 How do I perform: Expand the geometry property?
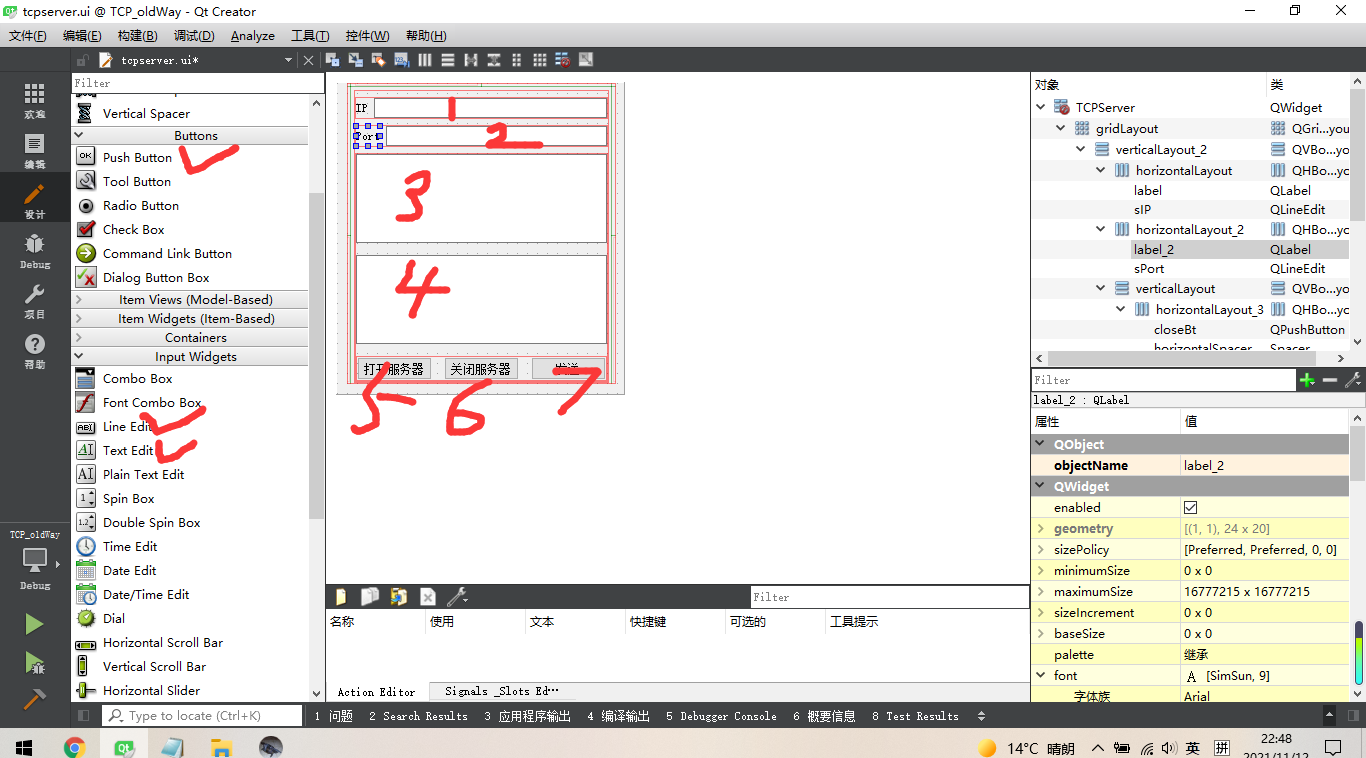click(x=1041, y=528)
